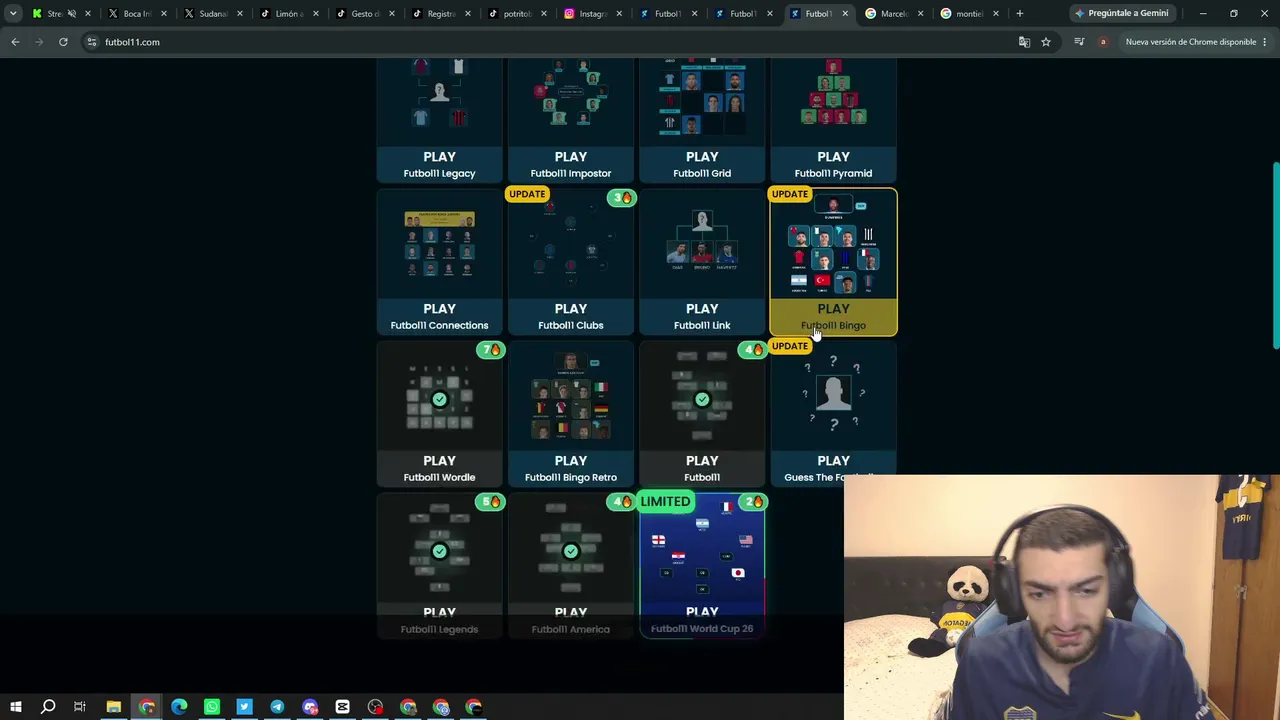Play the Futbol11 Impostor game
The height and width of the screenshot is (720, 1280).
(x=570, y=120)
